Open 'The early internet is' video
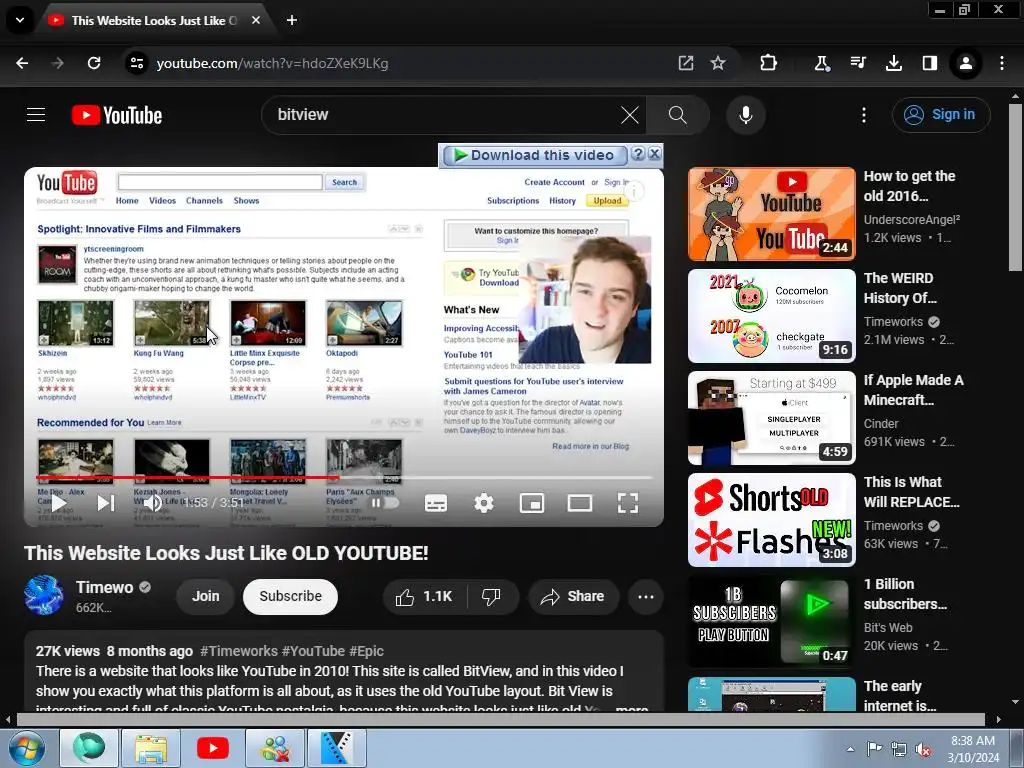 [771, 694]
